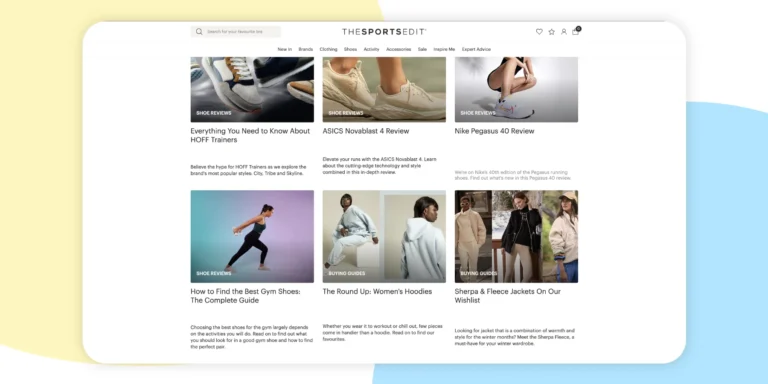
Task: Open the Expert Advice menu item
Action: point(476,49)
